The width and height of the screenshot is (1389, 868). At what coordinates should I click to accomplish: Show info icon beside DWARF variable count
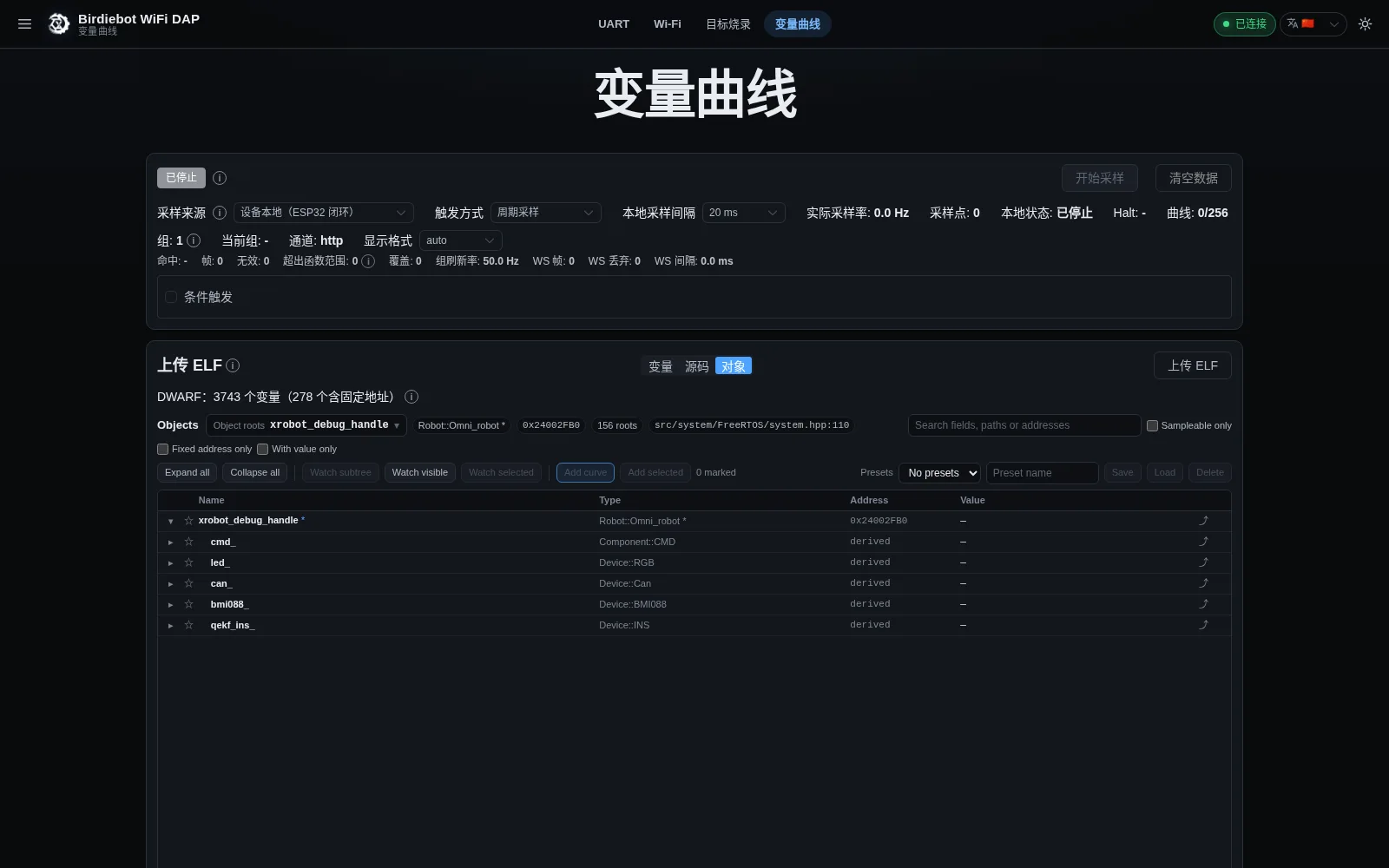coord(411,397)
